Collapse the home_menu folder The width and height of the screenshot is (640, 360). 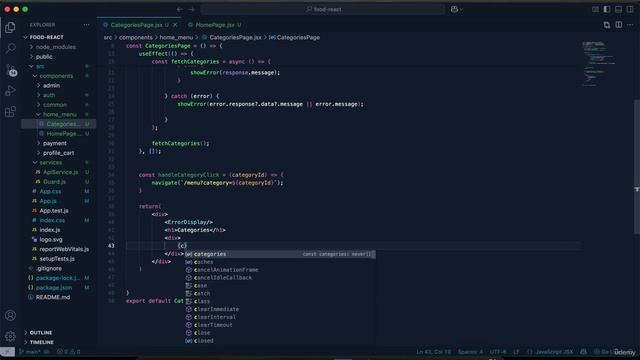tap(60, 115)
